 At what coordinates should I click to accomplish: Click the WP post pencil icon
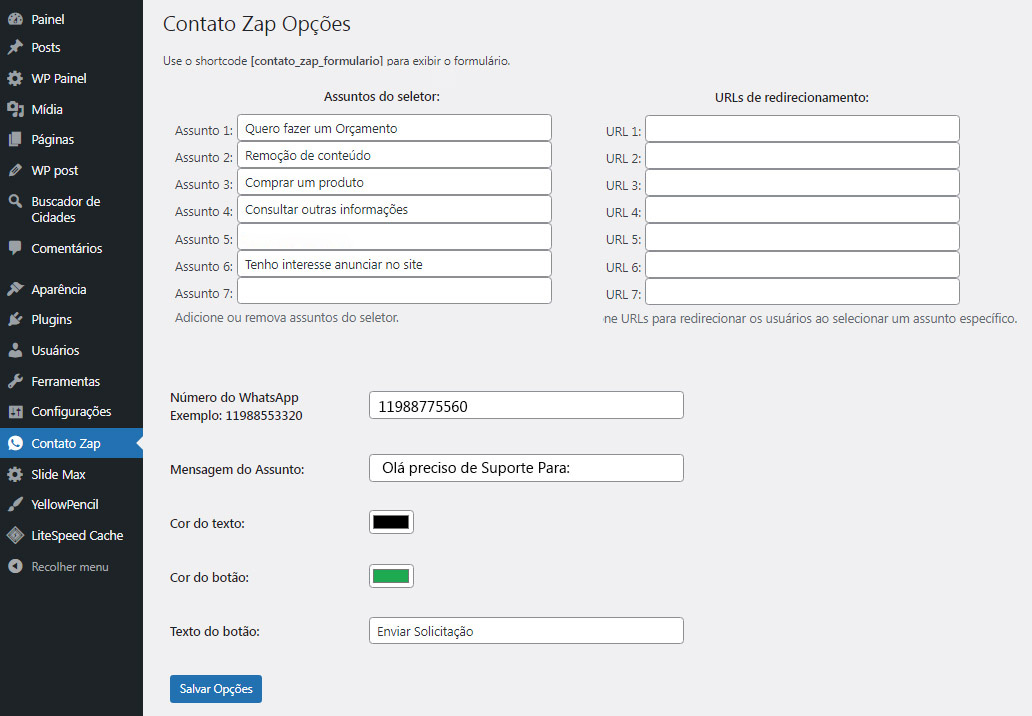tap(15, 170)
